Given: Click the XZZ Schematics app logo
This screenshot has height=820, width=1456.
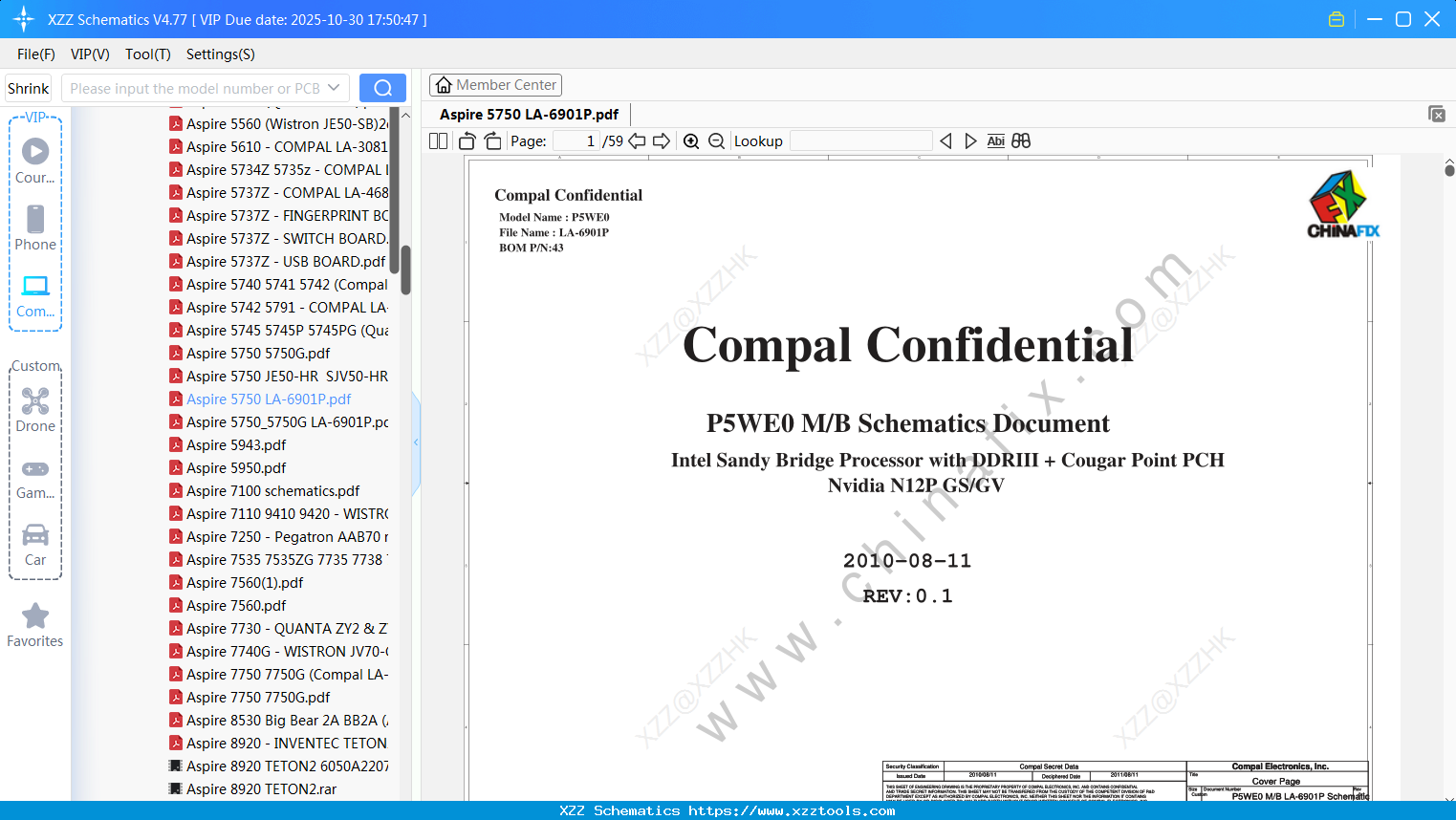Looking at the screenshot, I should click(x=24, y=19).
